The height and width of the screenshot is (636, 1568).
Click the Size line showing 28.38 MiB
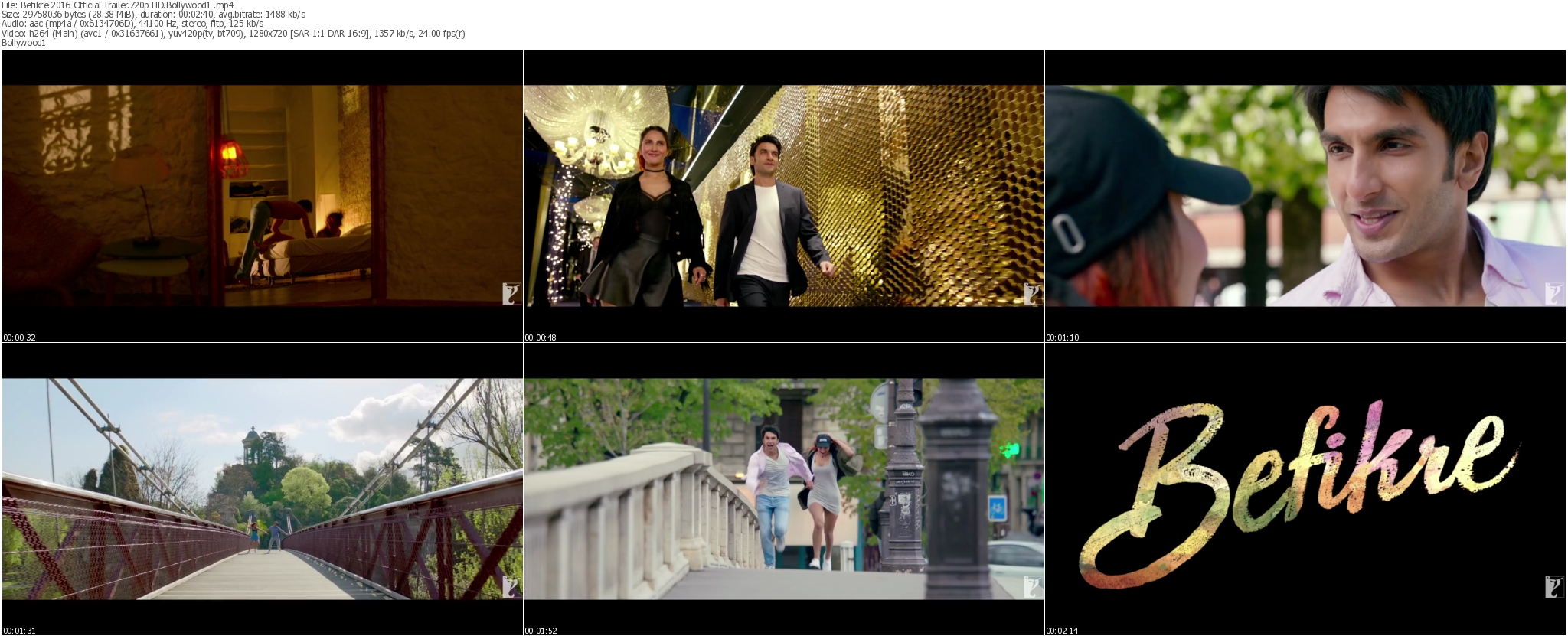154,15
